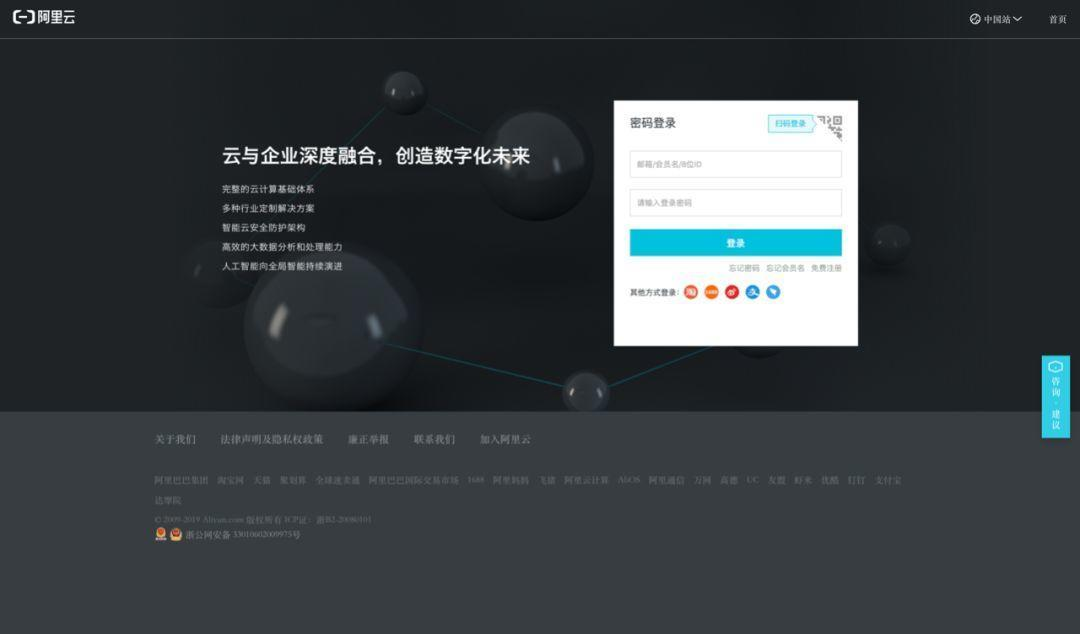Open the 咨询·建议 side widget

1055,396
